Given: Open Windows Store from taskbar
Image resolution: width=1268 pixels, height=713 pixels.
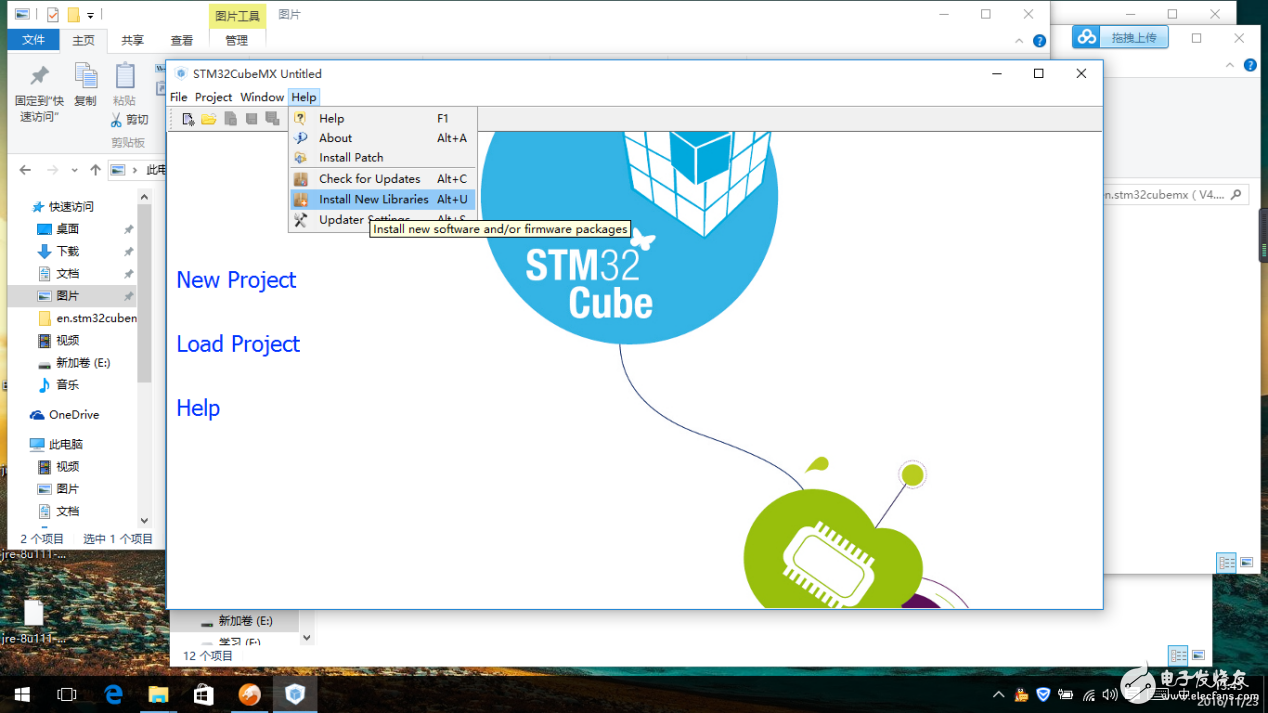Looking at the screenshot, I should [204, 694].
